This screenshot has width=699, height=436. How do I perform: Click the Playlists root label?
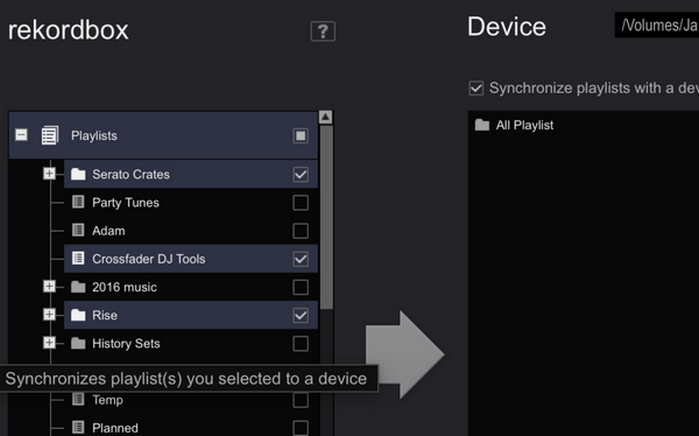click(94, 136)
